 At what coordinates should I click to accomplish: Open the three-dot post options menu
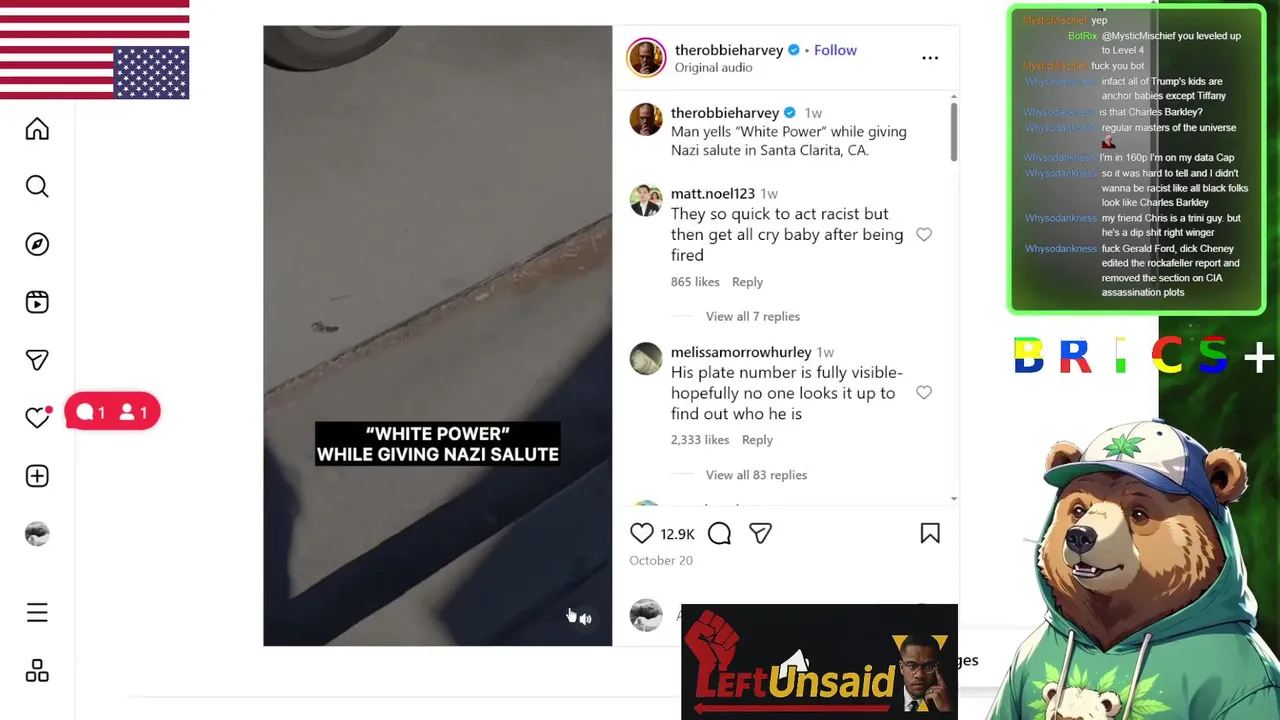(930, 58)
